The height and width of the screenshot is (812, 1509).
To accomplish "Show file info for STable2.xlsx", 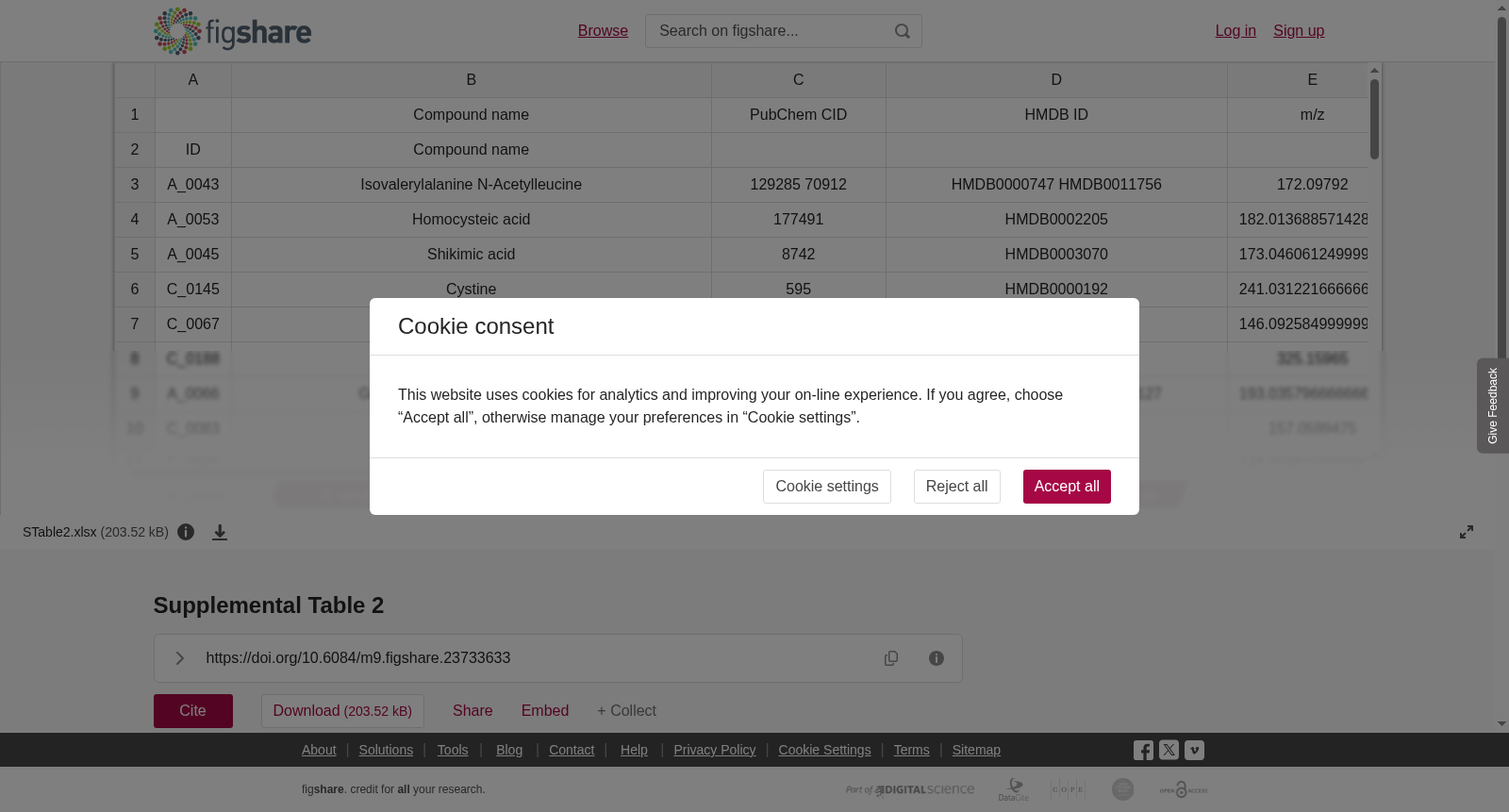I will [186, 532].
